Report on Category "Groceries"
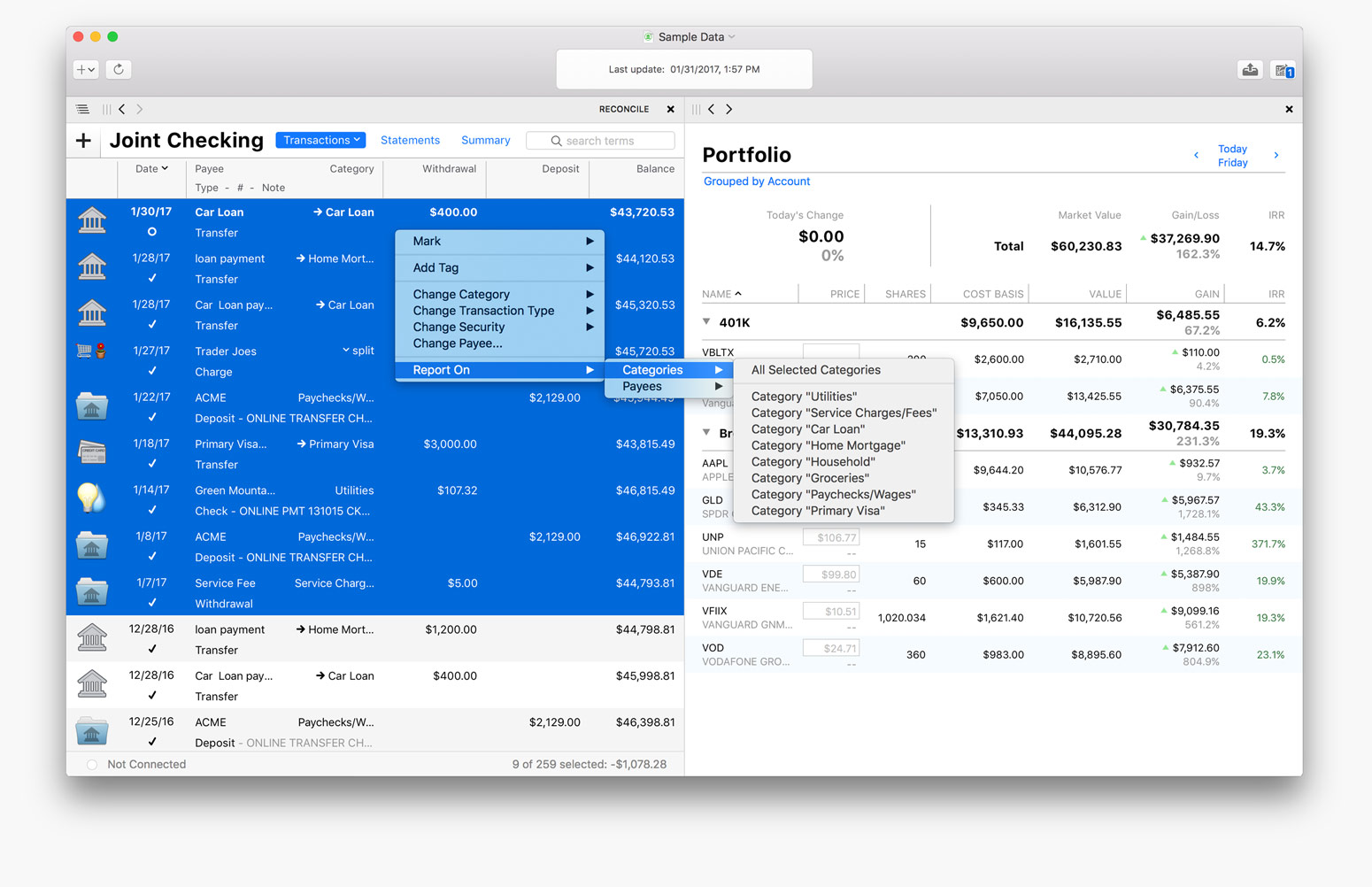 point(844,478)
